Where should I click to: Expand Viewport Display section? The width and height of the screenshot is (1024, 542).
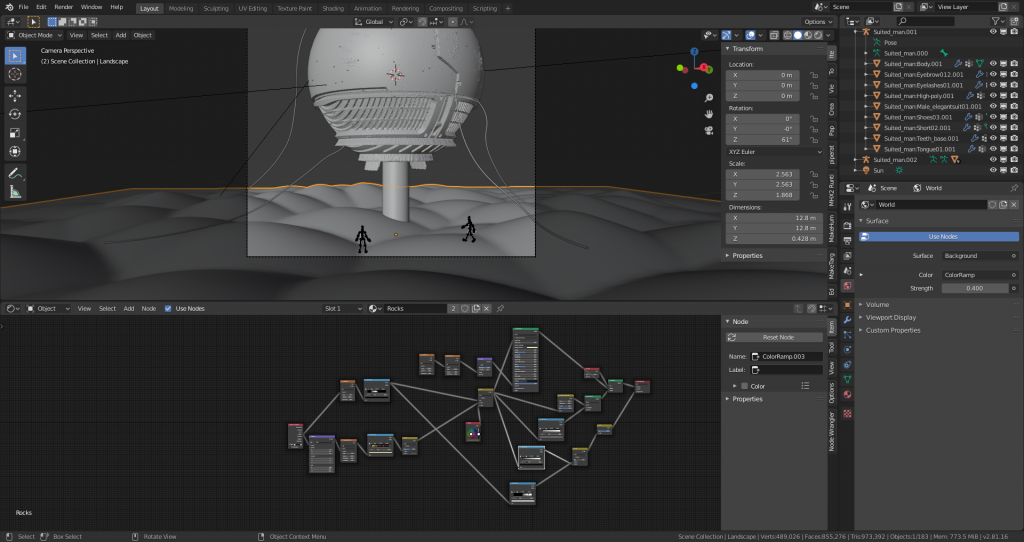(x=890, y=317)
